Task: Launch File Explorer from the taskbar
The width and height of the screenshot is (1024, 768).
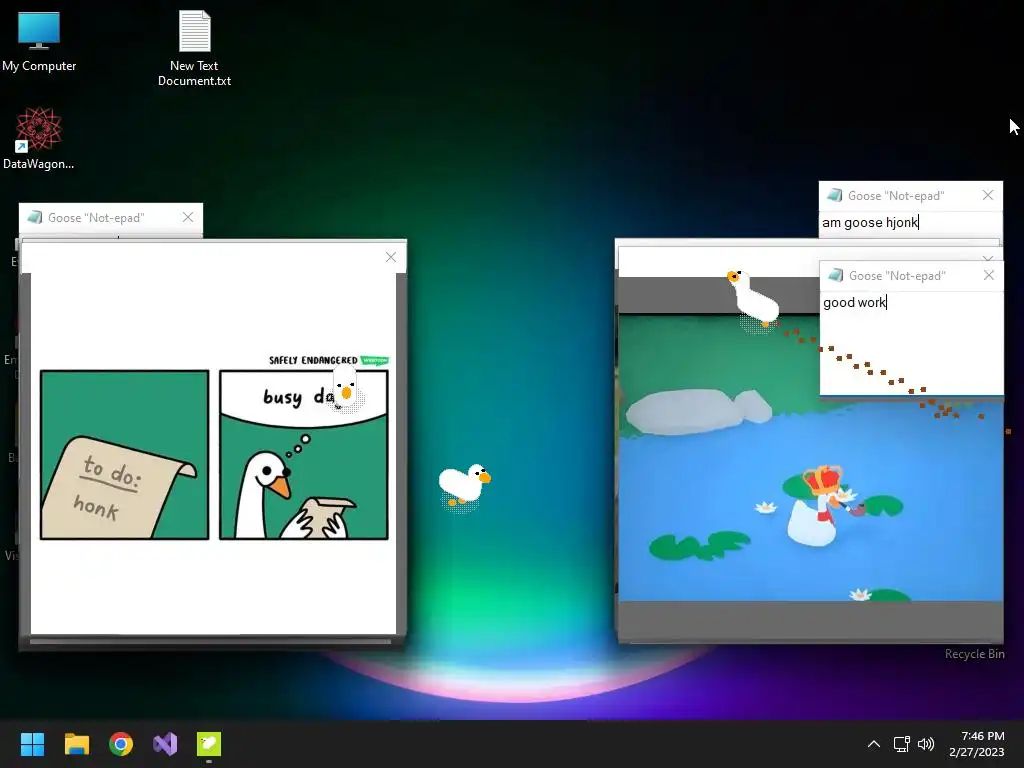Action: pyautogui.click(x=76, y=744)
